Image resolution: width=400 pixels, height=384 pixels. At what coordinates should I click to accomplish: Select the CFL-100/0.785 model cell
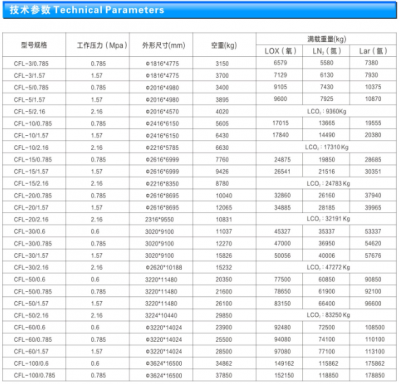(x=34, y=375)
